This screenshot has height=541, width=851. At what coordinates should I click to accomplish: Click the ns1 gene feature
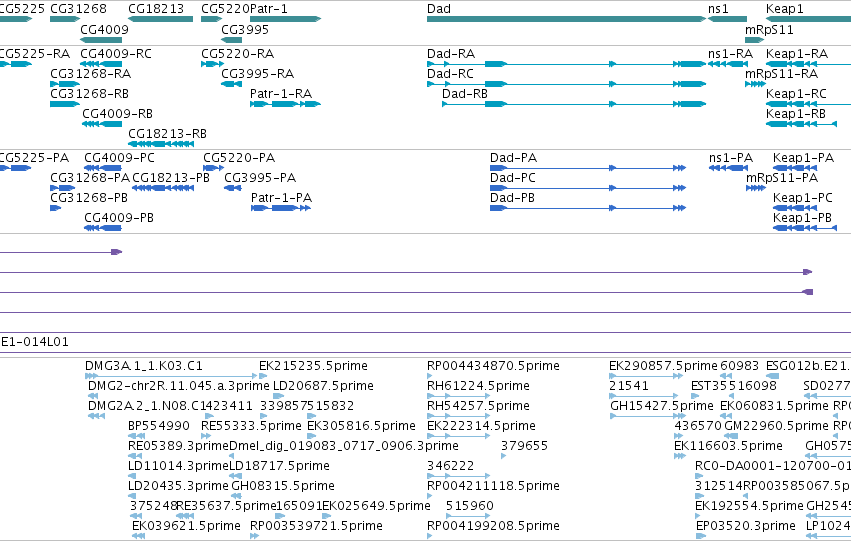tap(727, 19)
